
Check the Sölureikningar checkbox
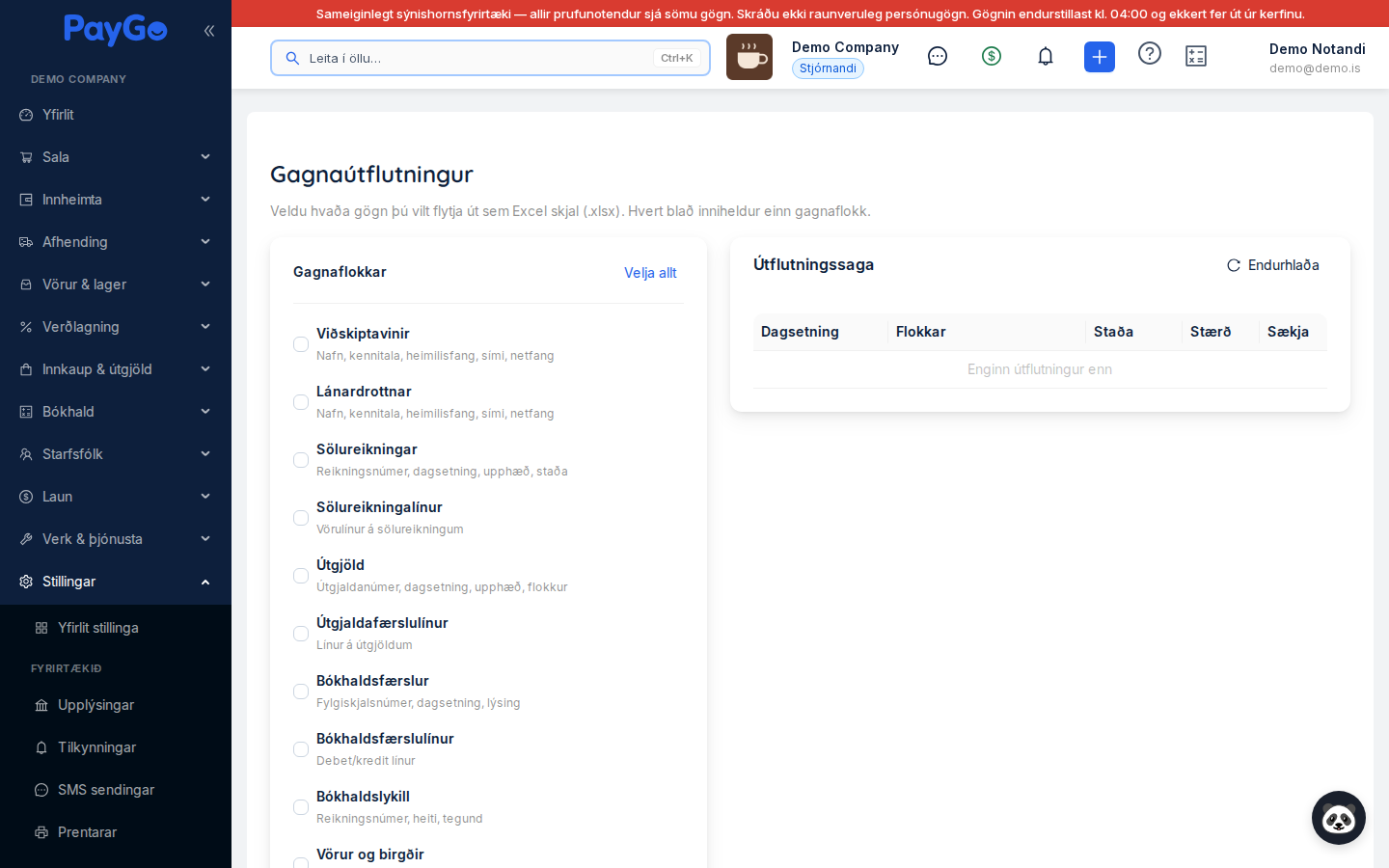pos(301,460)
